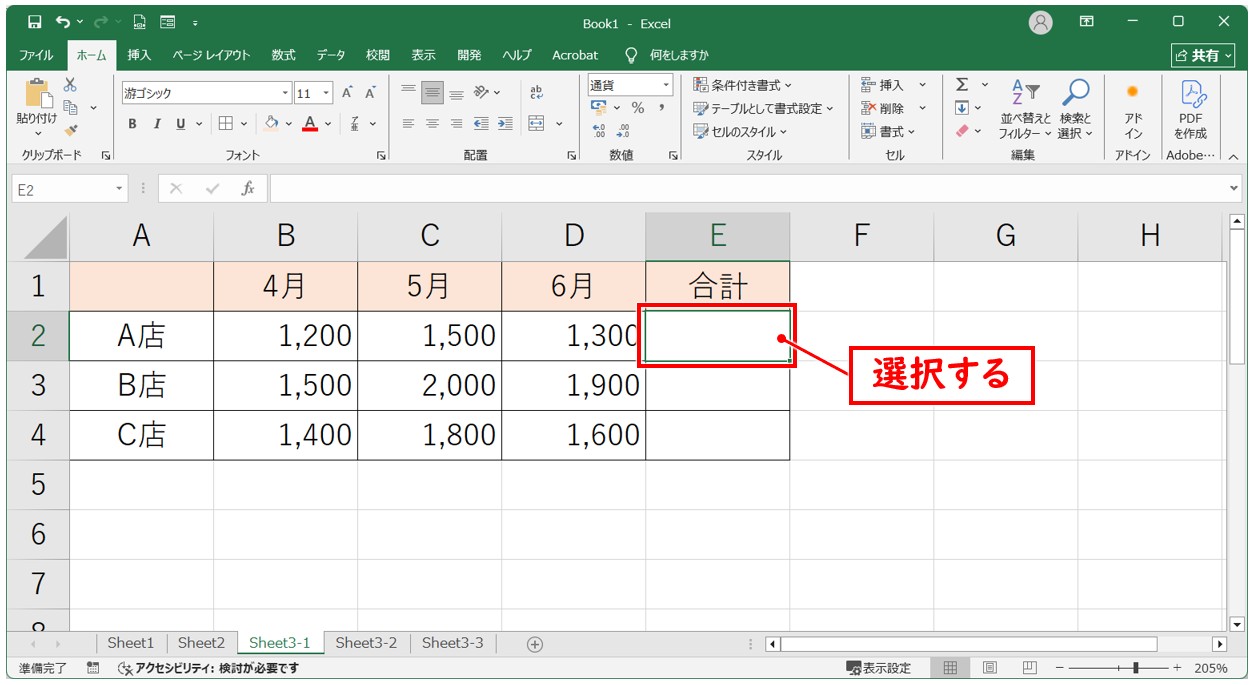The image size is (1254, 685).
Task: Align cell text to the left
Action: 408,124
